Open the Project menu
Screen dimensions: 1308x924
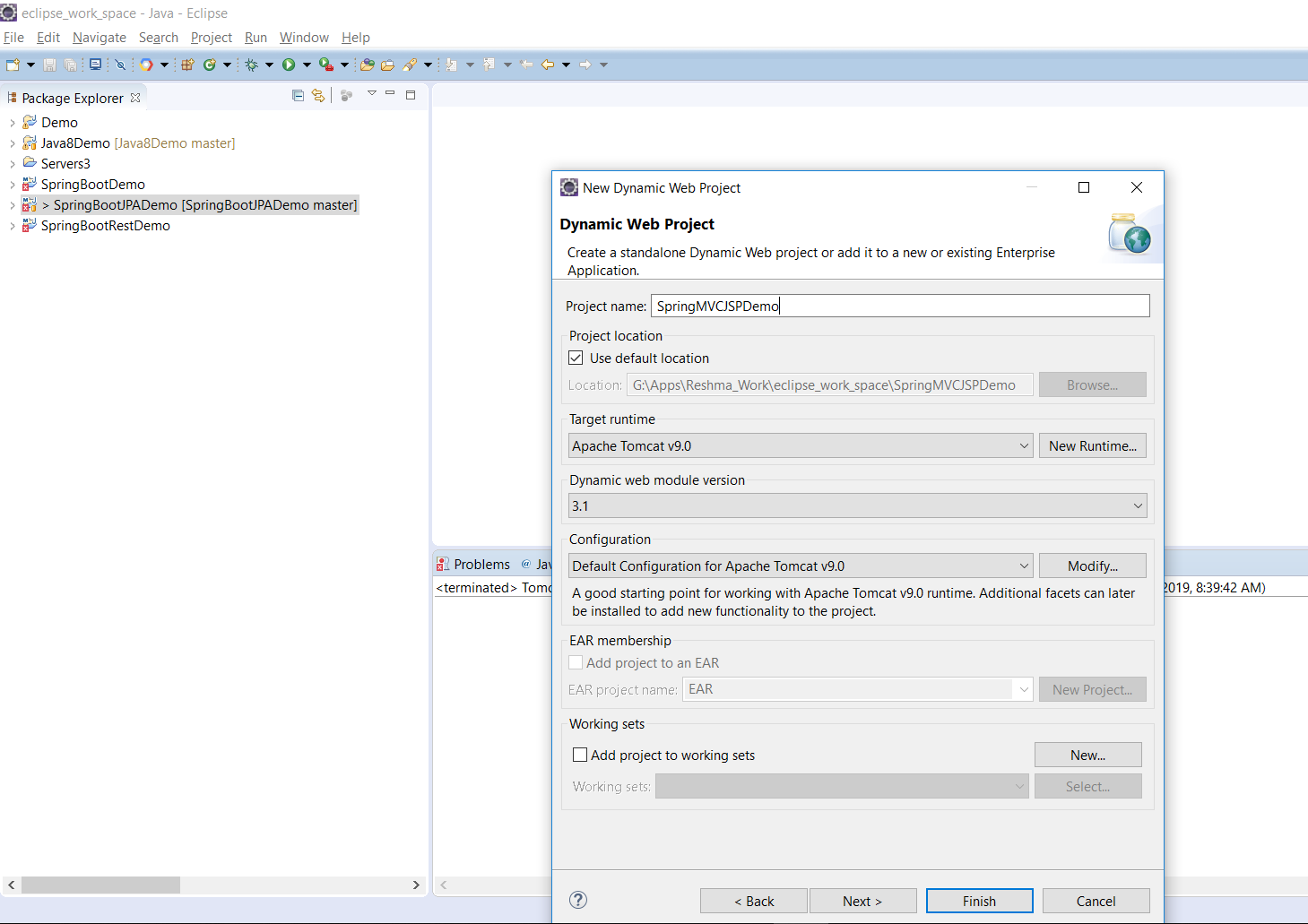[x=211, y=38]
